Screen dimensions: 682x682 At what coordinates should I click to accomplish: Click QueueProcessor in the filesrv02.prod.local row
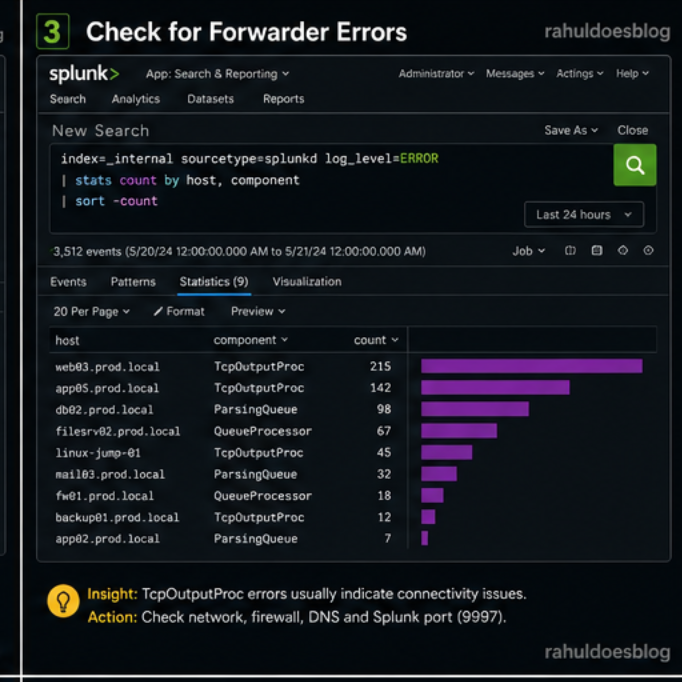263,431
